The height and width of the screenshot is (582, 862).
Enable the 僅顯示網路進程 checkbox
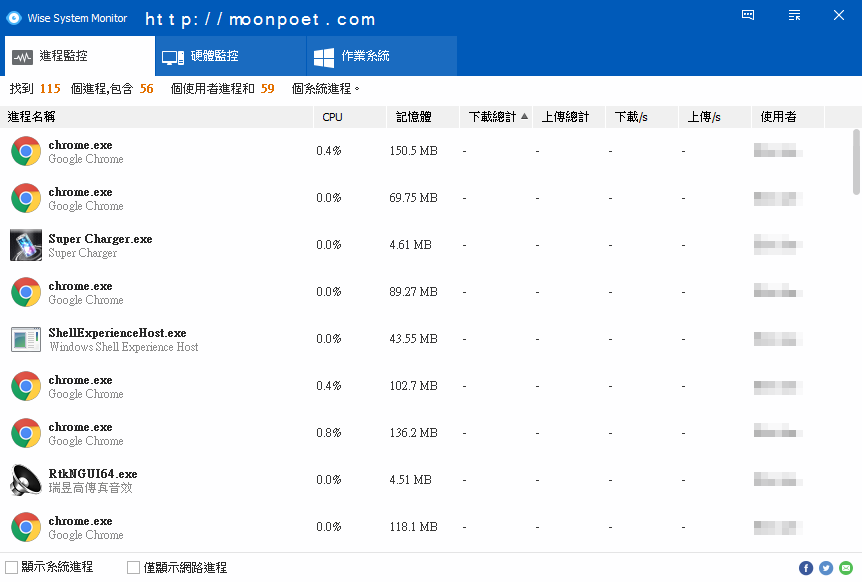pos(134,566)
